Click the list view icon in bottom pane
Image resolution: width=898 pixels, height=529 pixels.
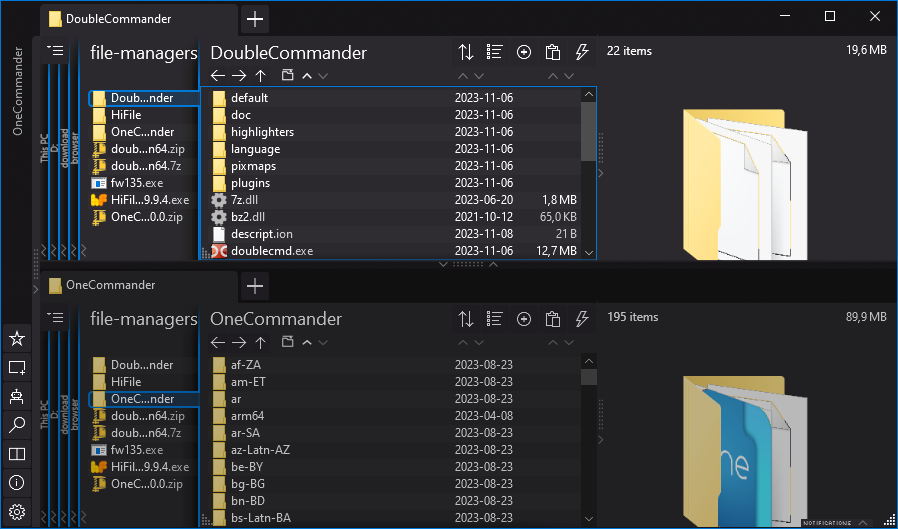(x=494, y=319)
